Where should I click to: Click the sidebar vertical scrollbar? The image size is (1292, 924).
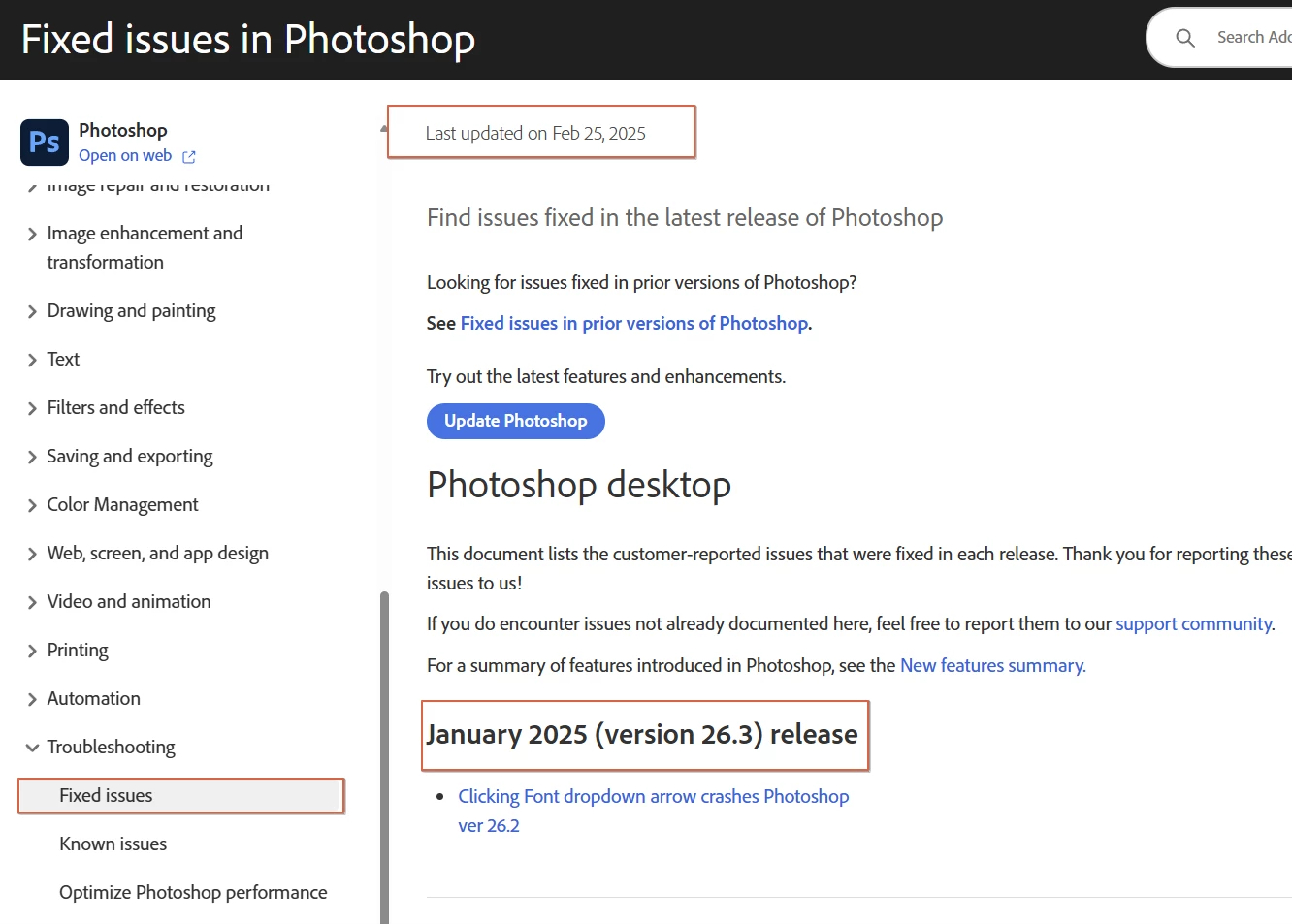pos(384,756)
